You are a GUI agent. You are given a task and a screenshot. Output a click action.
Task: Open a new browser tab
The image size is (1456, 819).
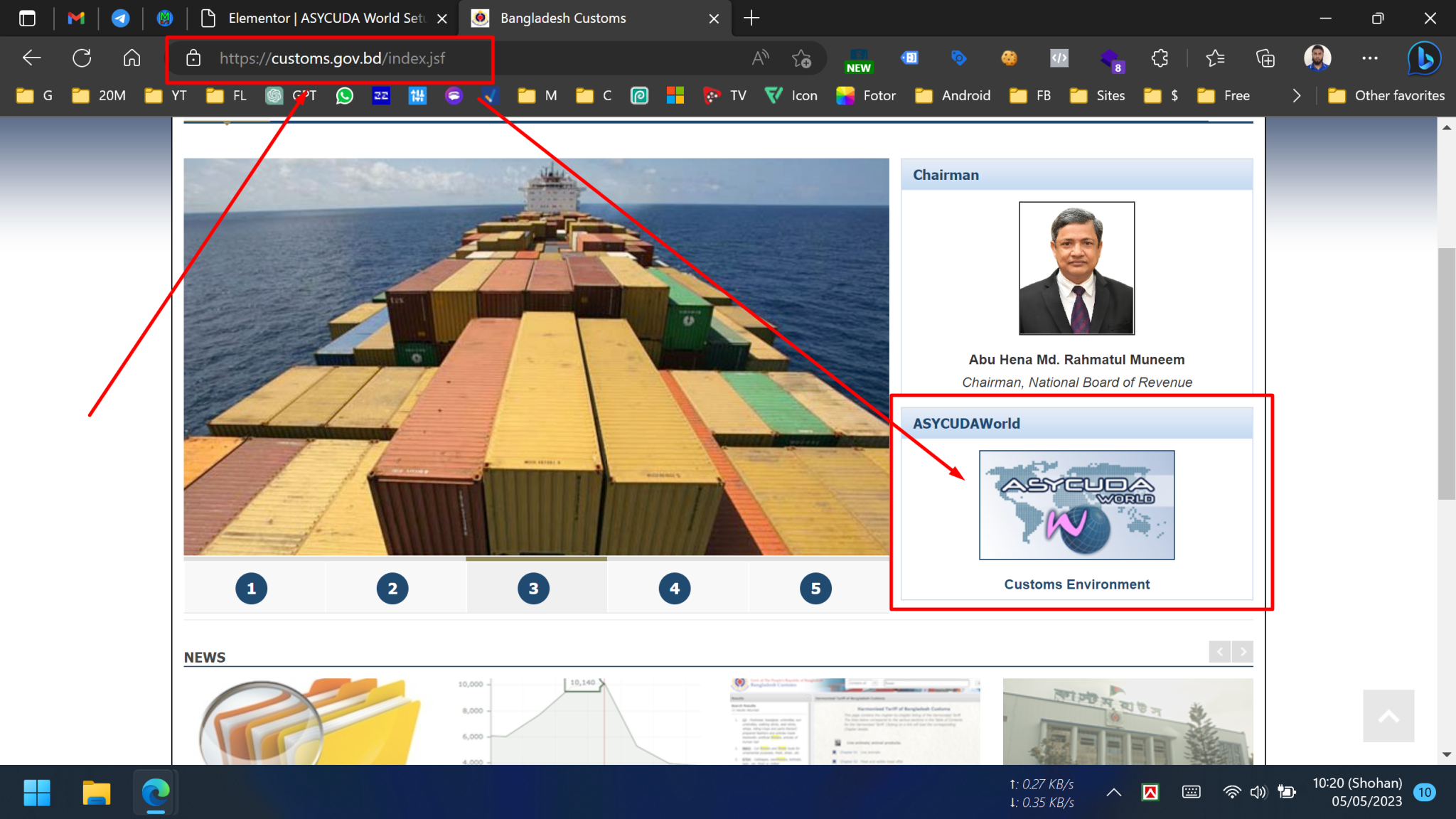(751, 18)
